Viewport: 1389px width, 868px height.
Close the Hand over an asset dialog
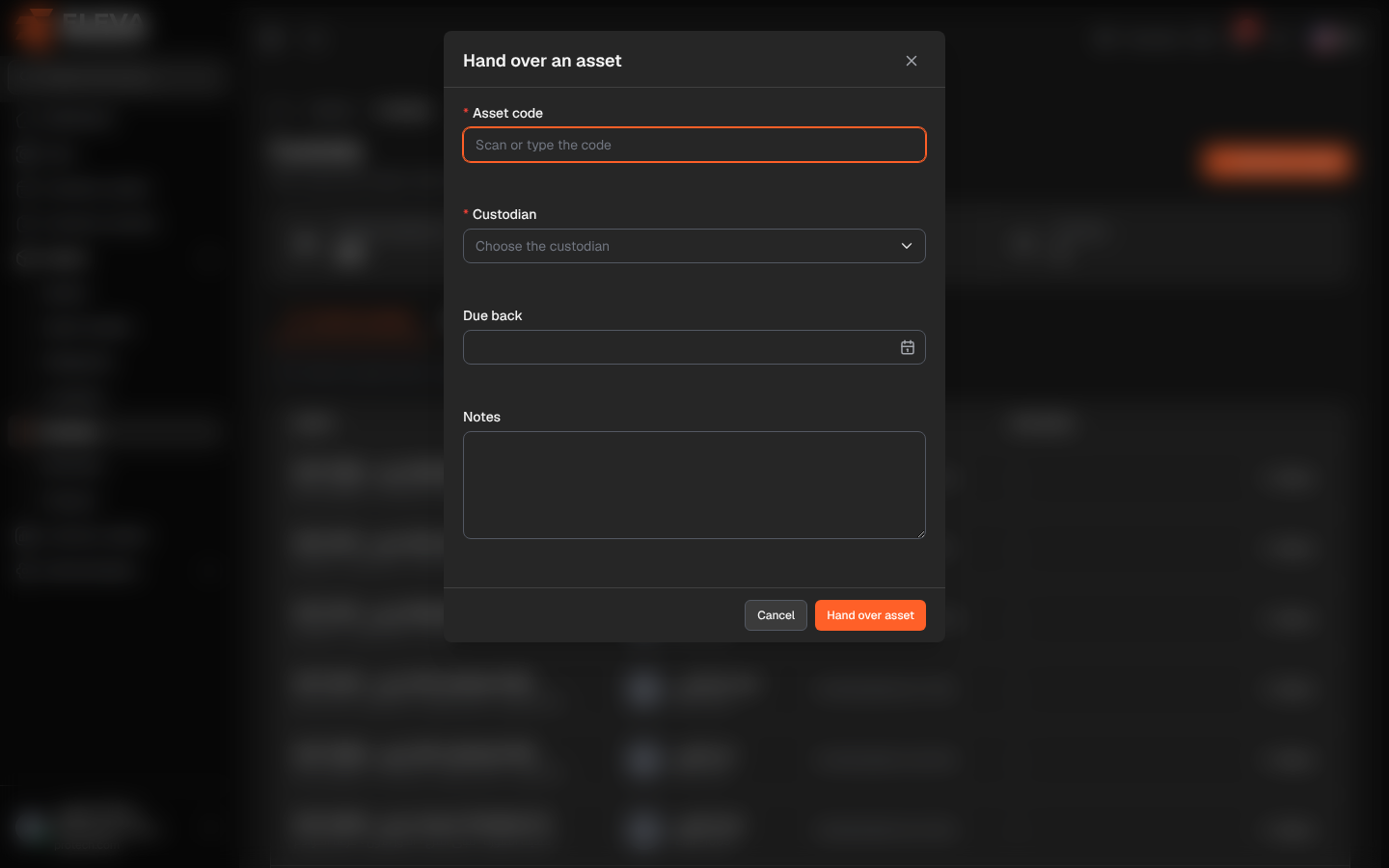tap(912, 61)
